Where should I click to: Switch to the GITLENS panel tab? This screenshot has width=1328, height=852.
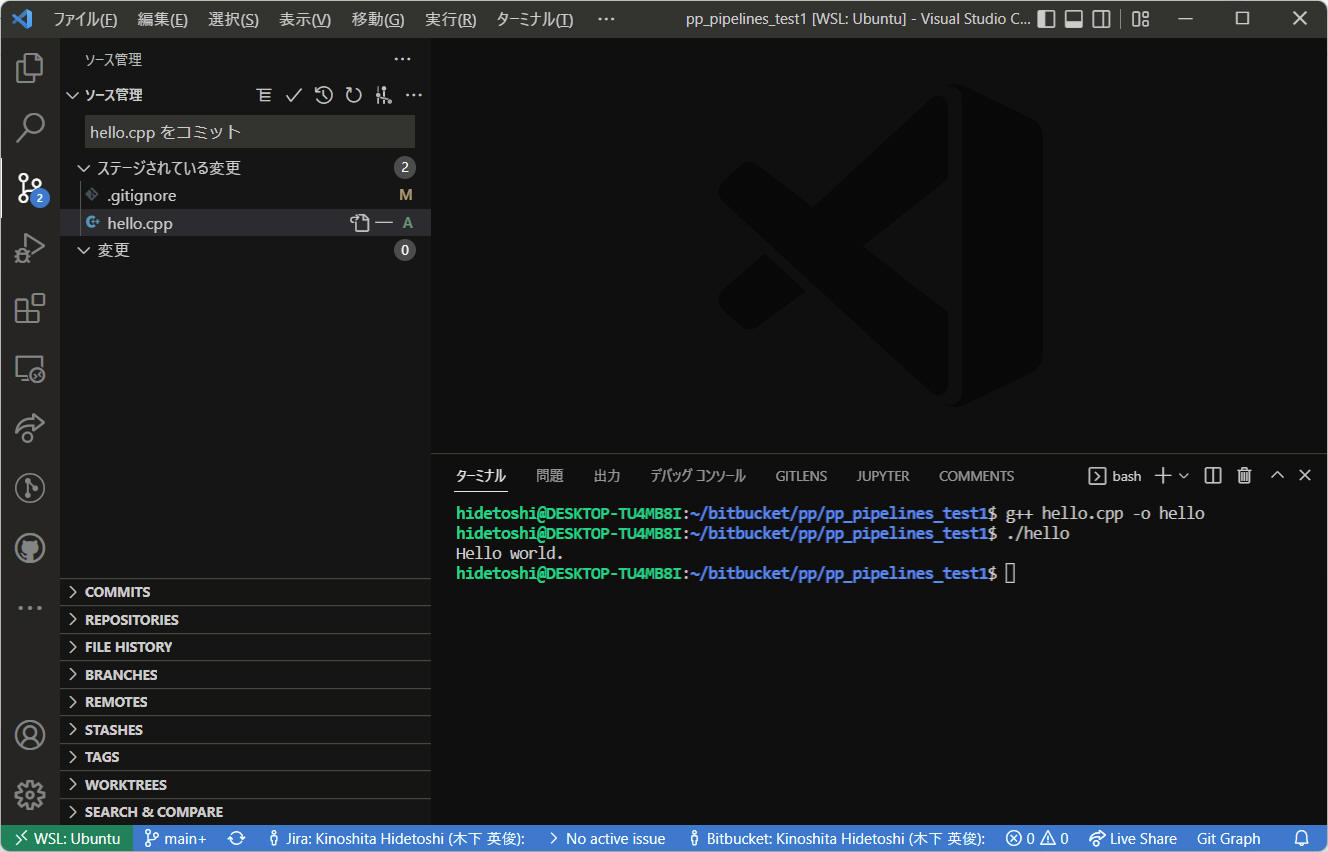801,476
